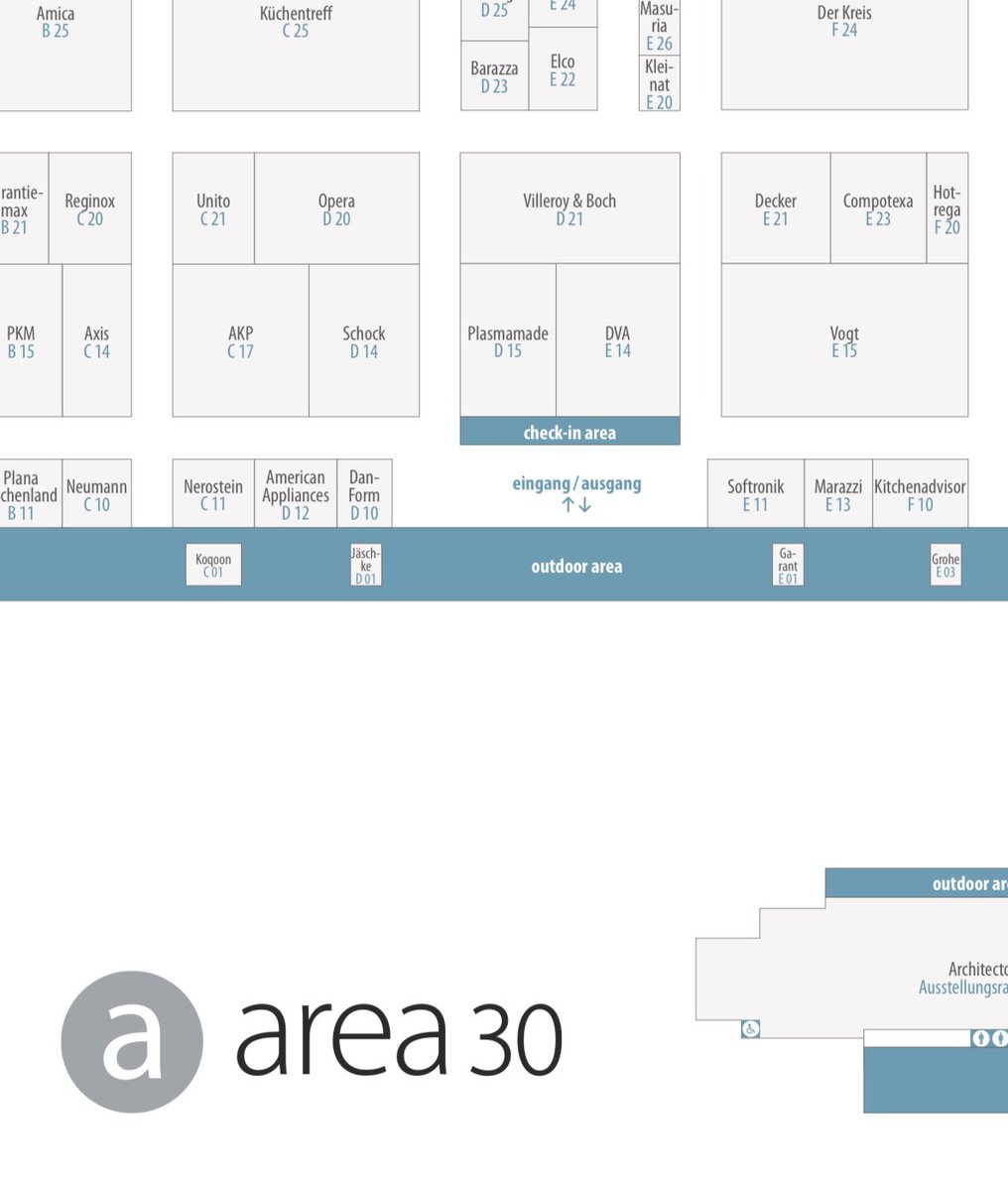Select the Barazza D 23 booth
Screen dimensions: 1008x1191
click(494, 76)
